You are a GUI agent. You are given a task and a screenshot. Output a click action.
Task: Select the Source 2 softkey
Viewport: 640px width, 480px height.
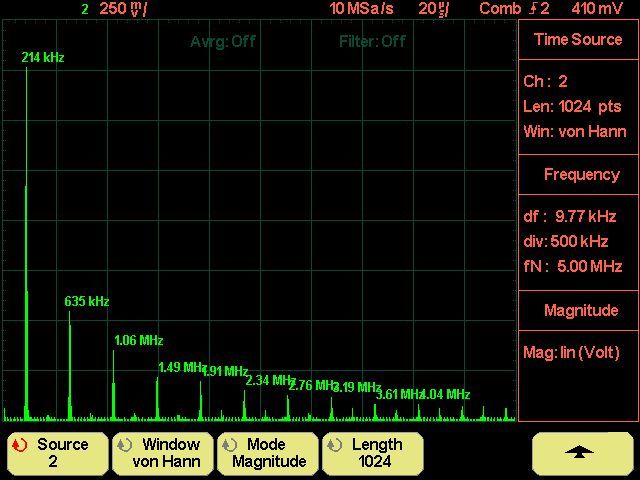(58, 453)
